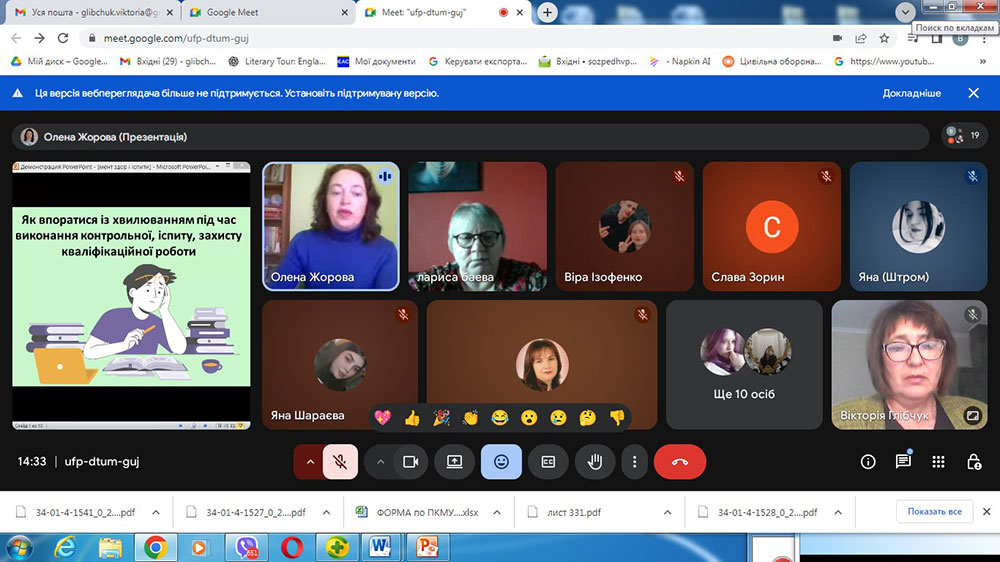
Task: Hide the emoji reactions bar
Action: [x=501, y=462]
